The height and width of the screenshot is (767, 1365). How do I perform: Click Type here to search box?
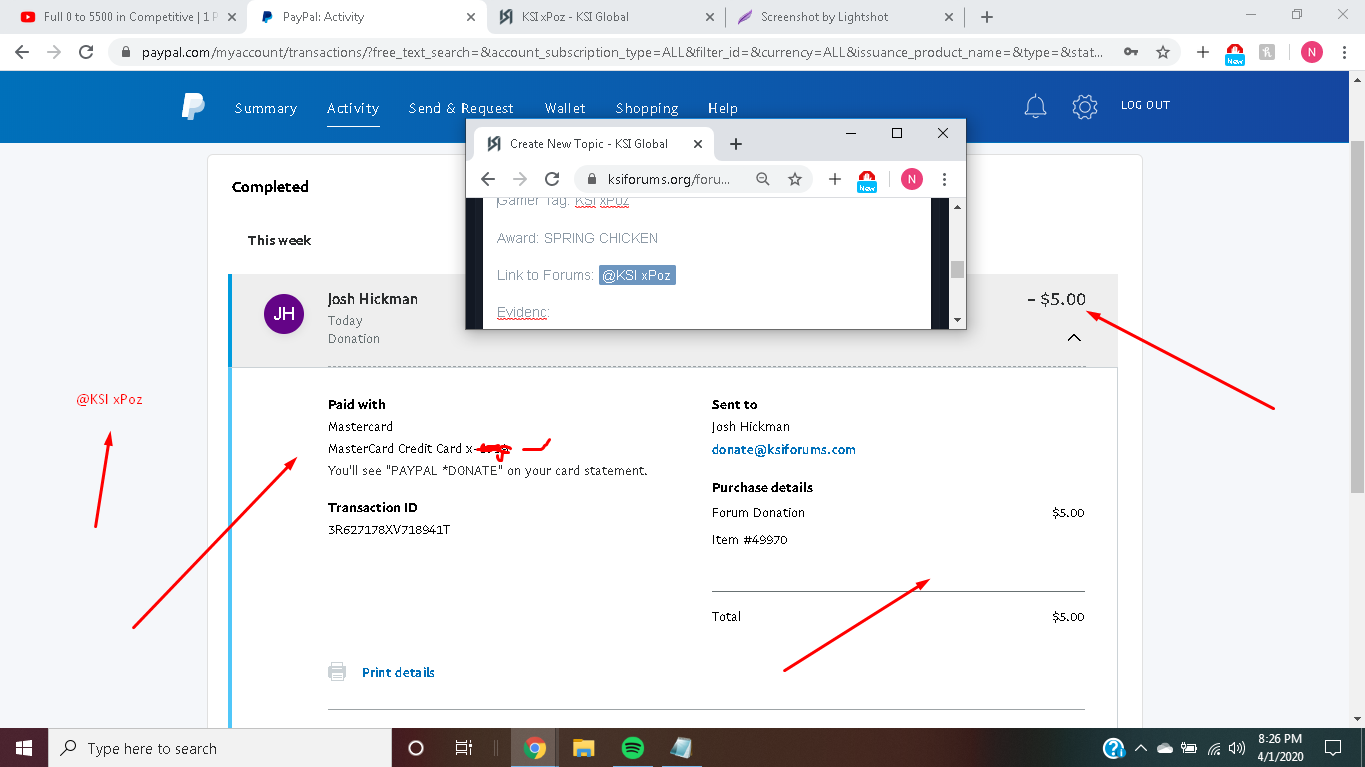pos(218,748)
